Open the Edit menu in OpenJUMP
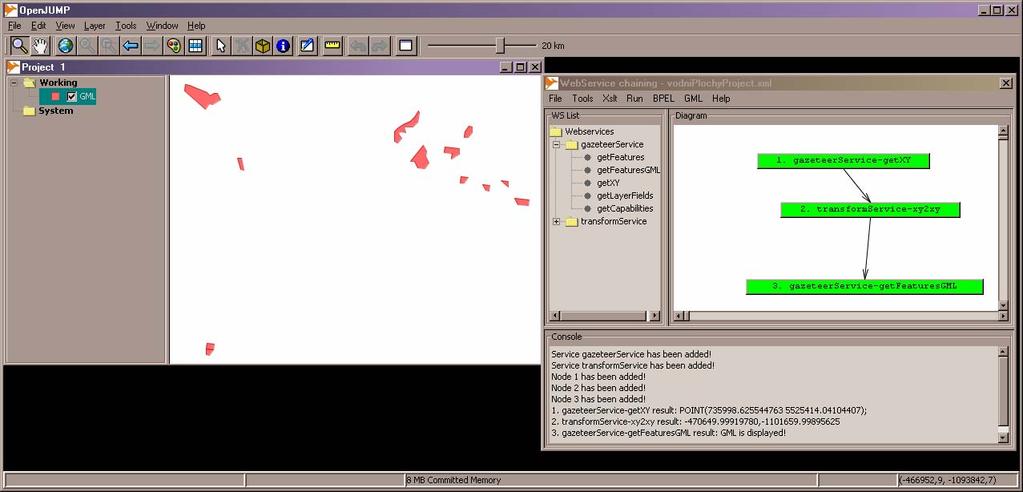Viewport: 1023px width, 492px height. coord(38,25)
